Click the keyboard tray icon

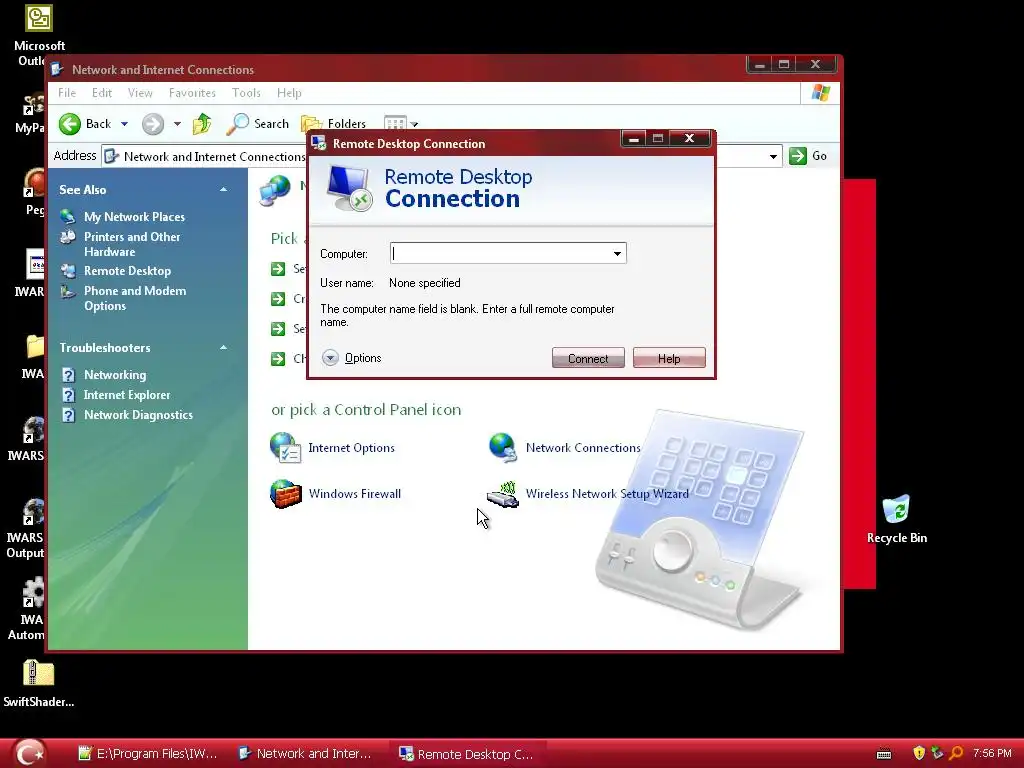coord(884,754)
